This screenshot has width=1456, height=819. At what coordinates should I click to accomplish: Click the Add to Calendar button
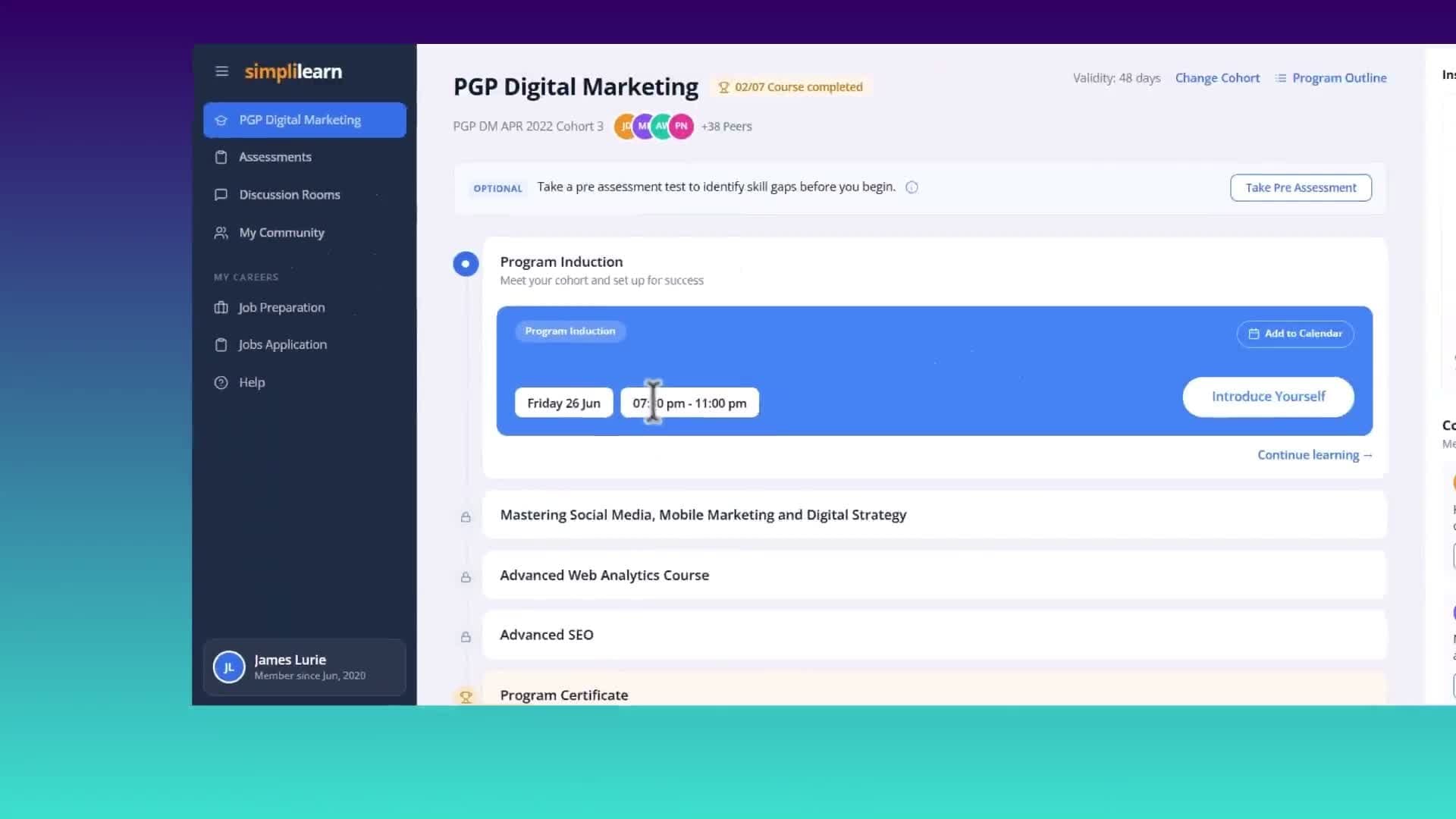click(1295, 334)
